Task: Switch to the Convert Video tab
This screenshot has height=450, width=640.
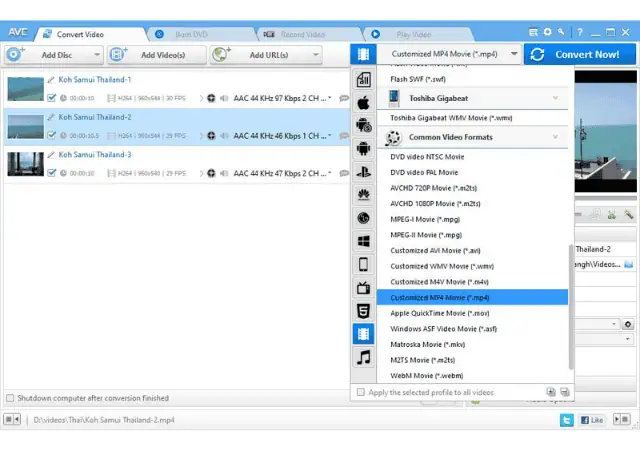Action: 80,34
